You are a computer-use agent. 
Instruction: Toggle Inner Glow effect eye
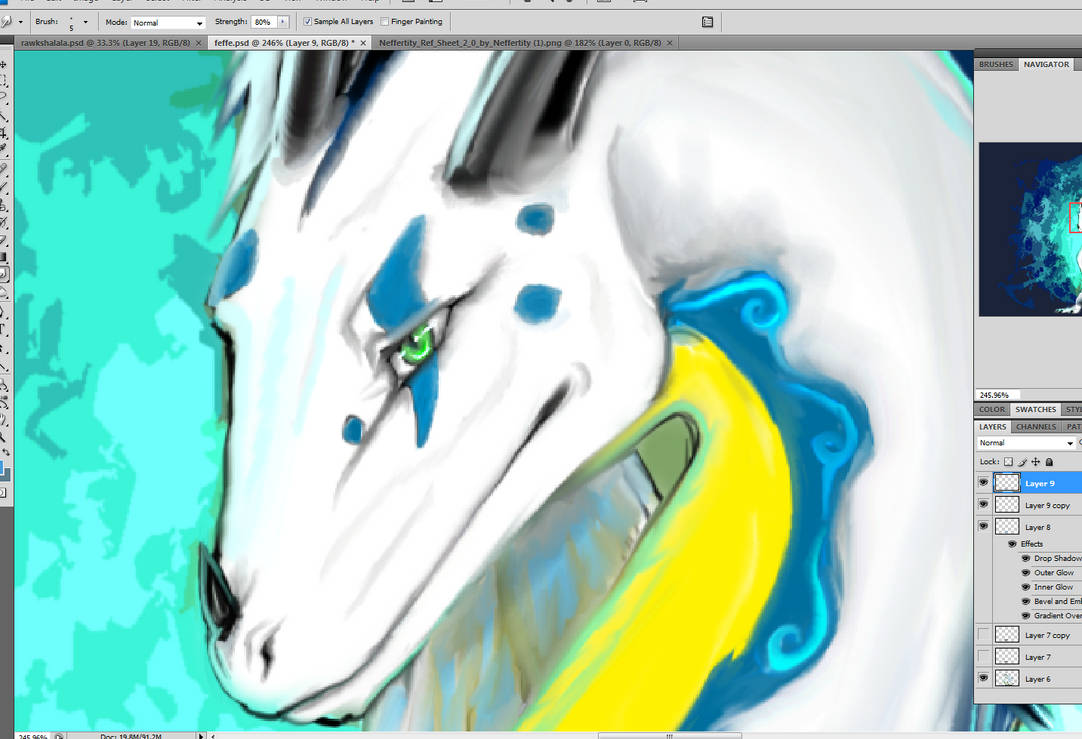coord(1025,587)
